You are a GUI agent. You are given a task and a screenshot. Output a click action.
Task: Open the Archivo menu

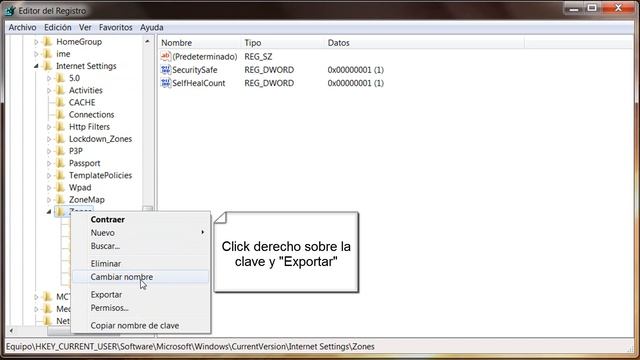[x=22, y=27]
